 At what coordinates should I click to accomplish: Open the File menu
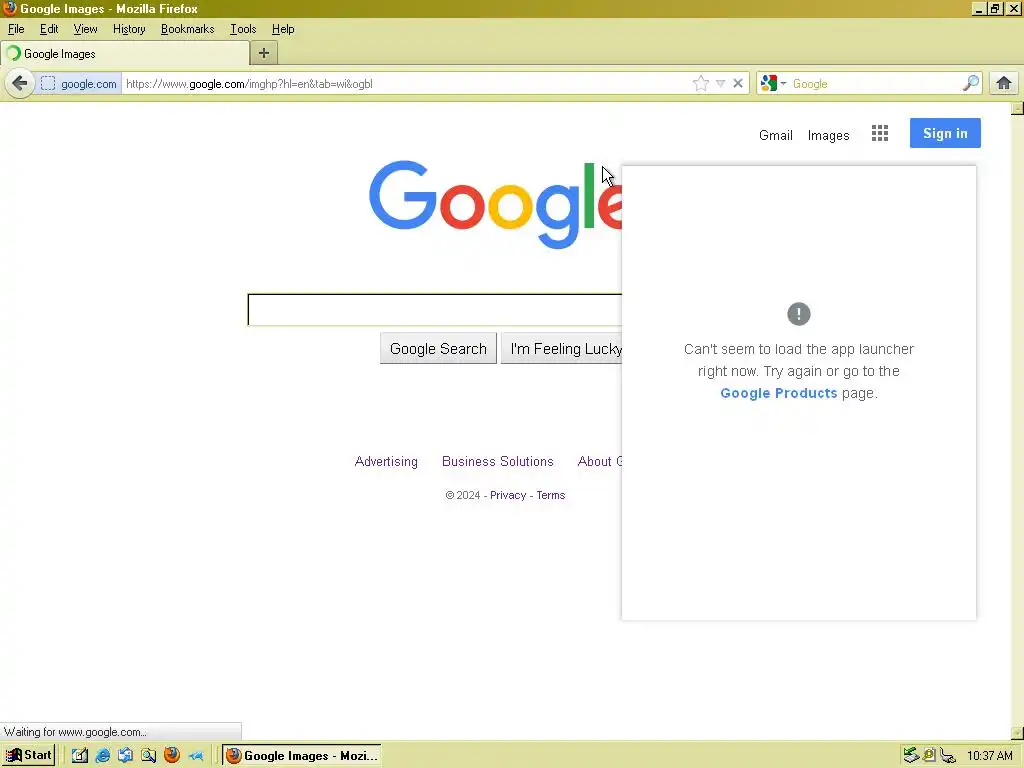click(x=16, y=29)
